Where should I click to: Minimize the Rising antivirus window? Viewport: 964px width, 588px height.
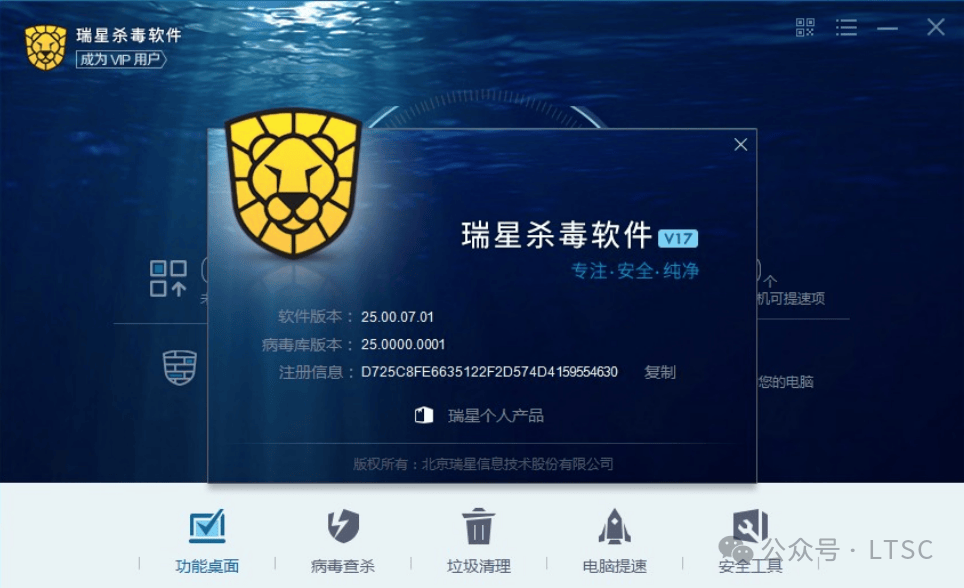[887, 28]
